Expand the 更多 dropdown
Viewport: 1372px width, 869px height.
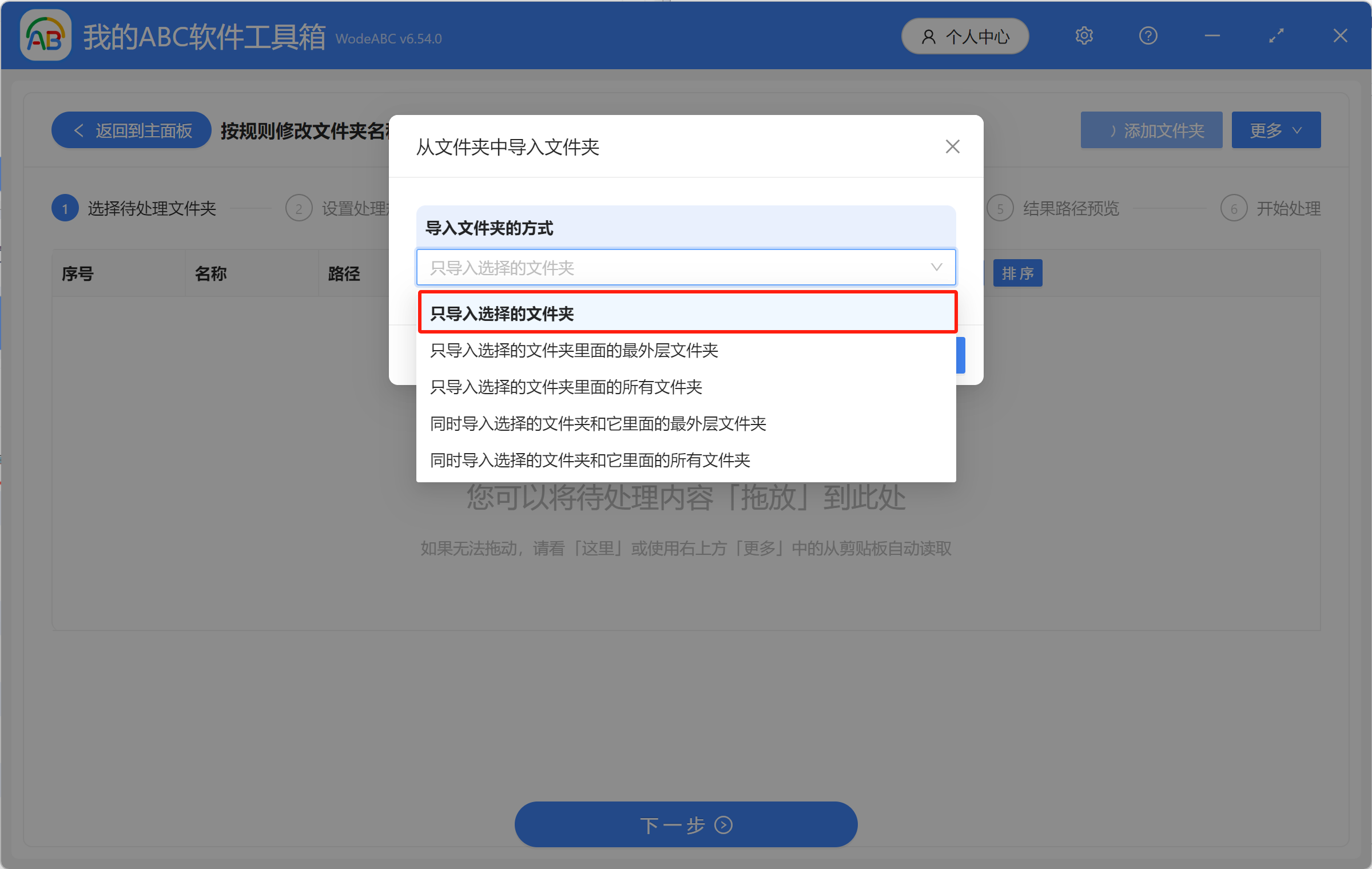click(1275, 130)
